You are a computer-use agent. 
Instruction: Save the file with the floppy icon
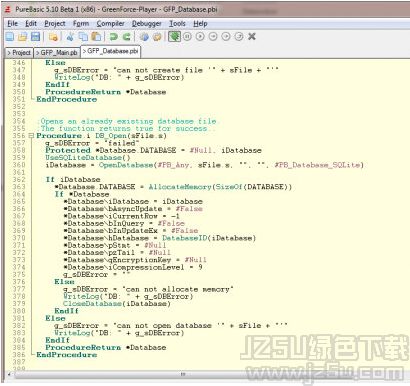pyautogui.click(x=35, y=37)
